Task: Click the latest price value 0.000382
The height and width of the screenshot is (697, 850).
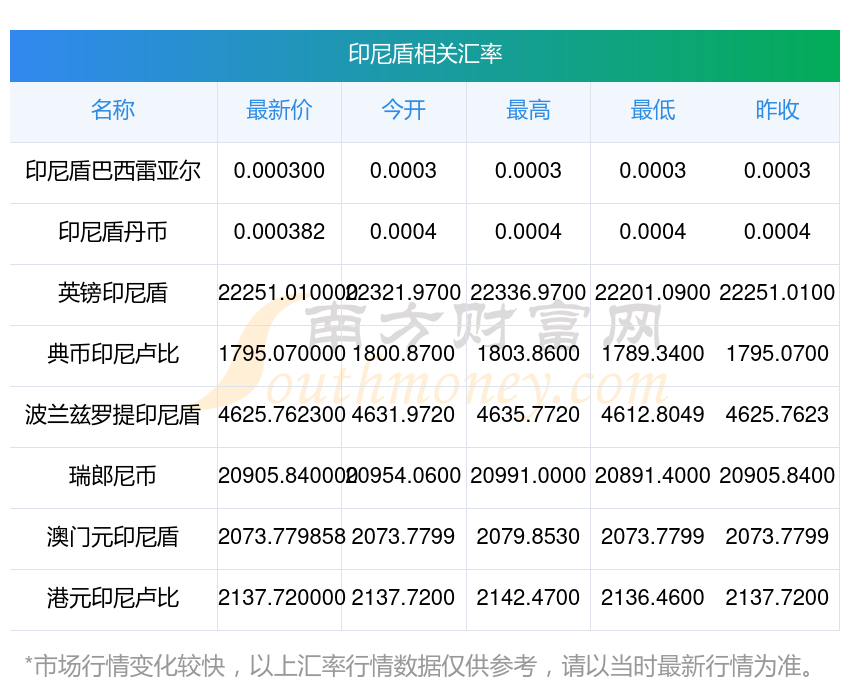Action: coord(279,232)
